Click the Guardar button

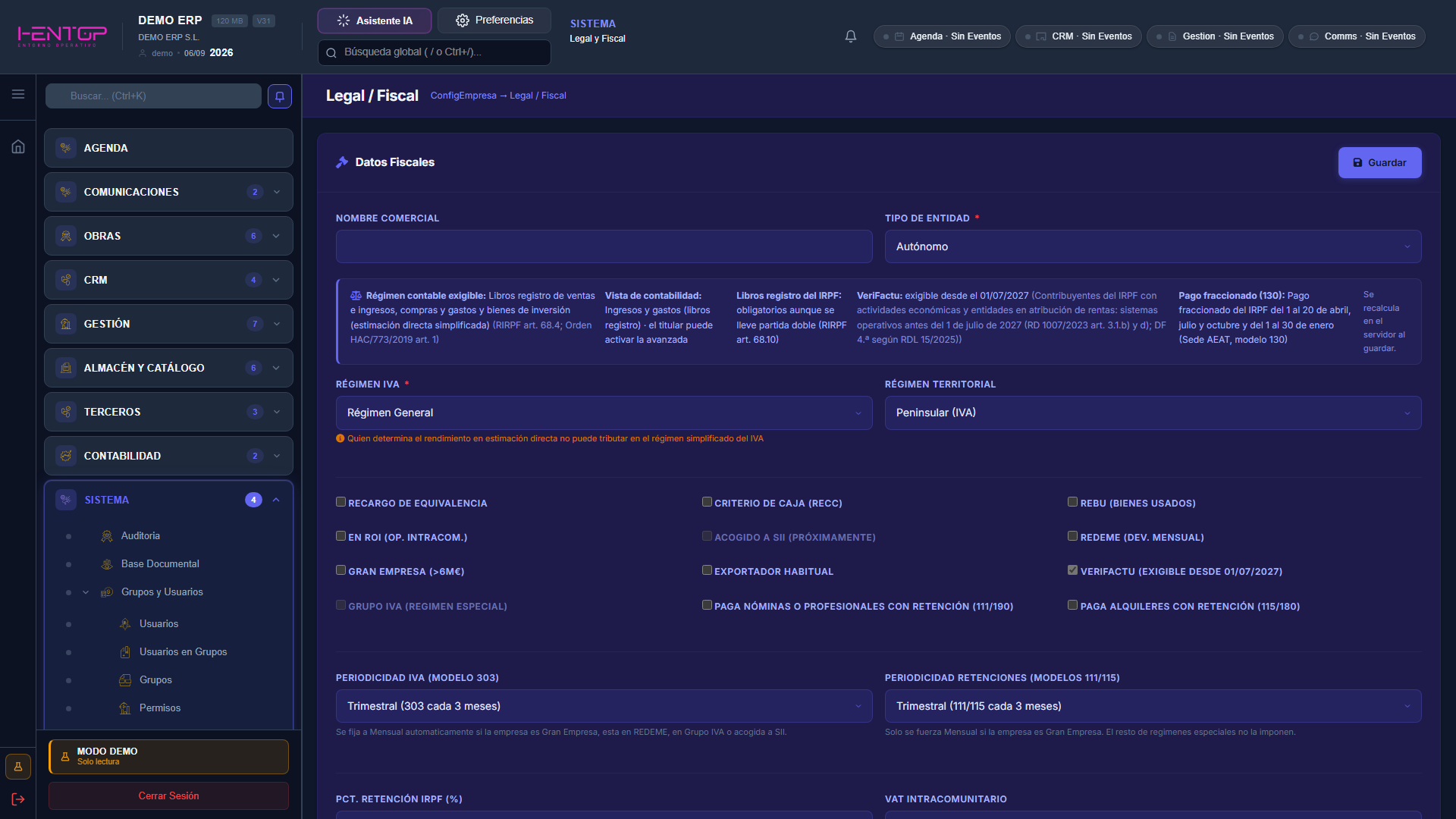(1379, 163)
